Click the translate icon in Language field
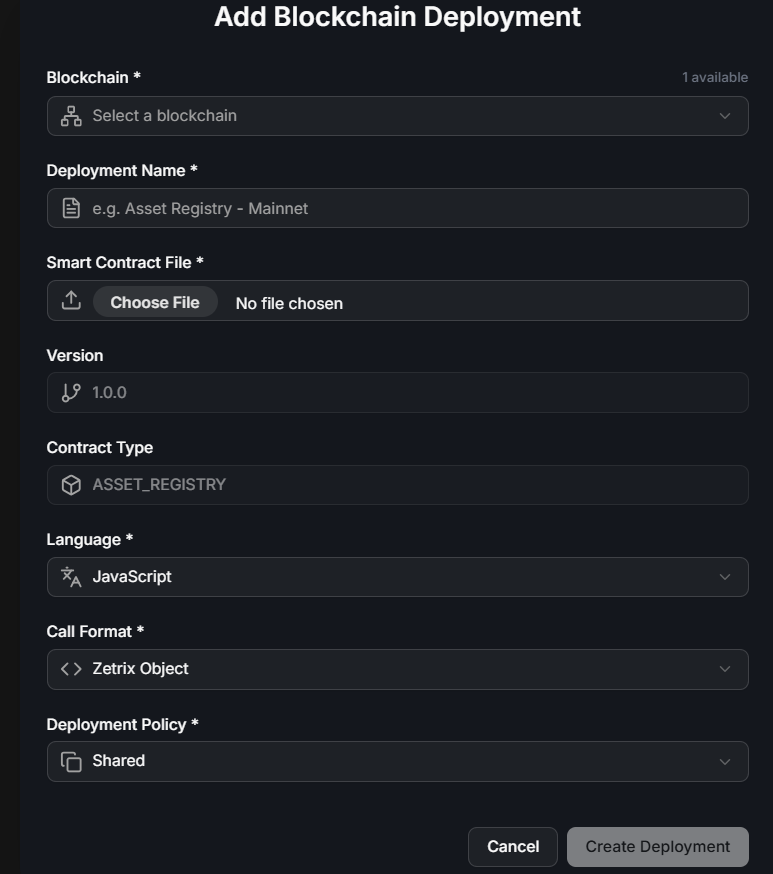Viewport: 773px width, 874px height. (x=71, y=577)
